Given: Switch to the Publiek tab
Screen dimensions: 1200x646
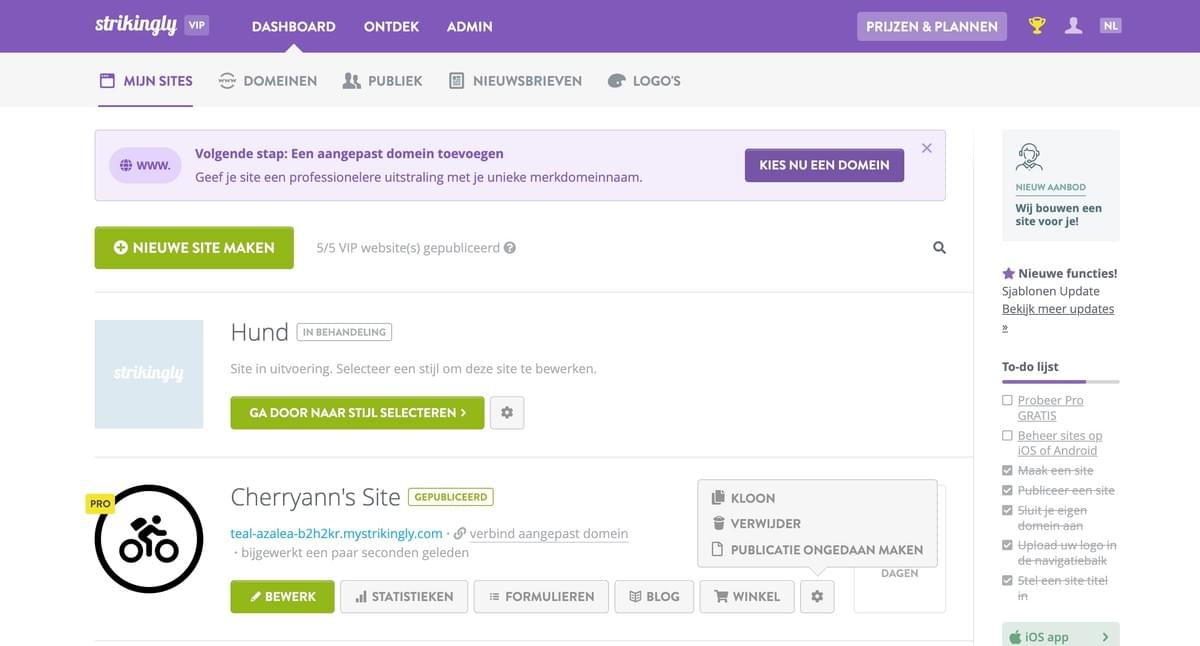Looking at the screenshot, I should tap(382, 81).
